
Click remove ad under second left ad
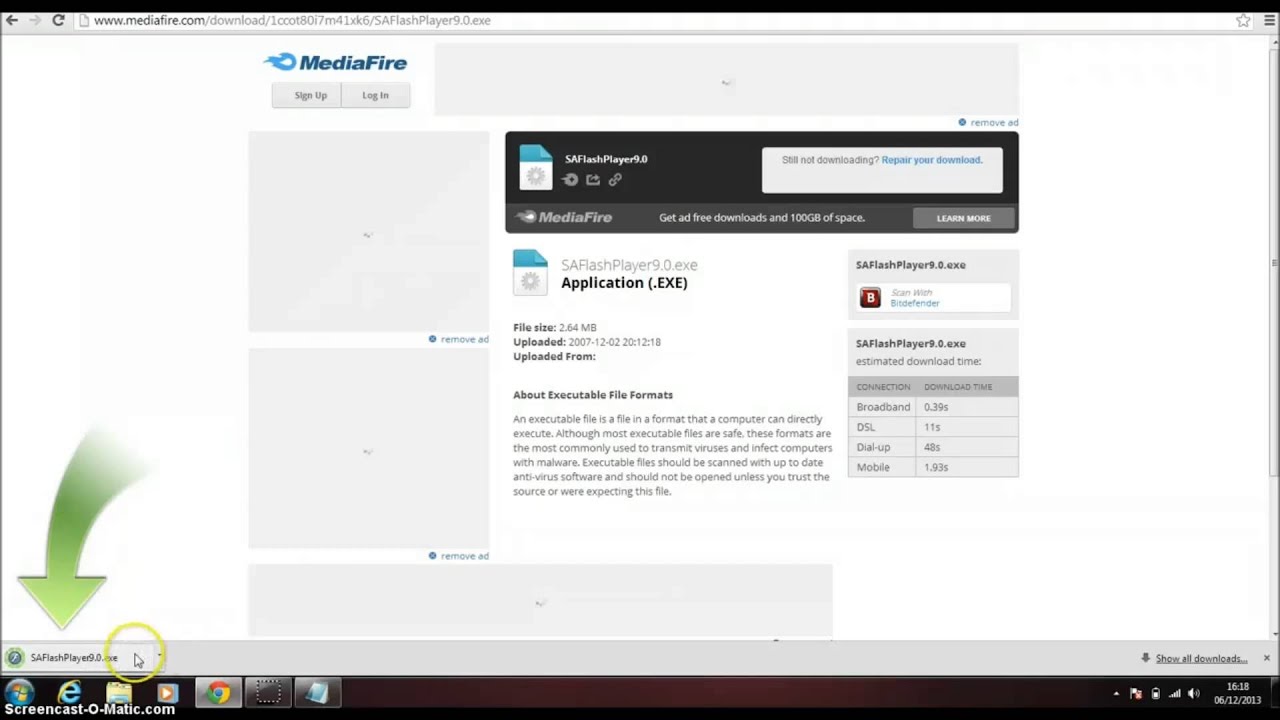[458, 555]
